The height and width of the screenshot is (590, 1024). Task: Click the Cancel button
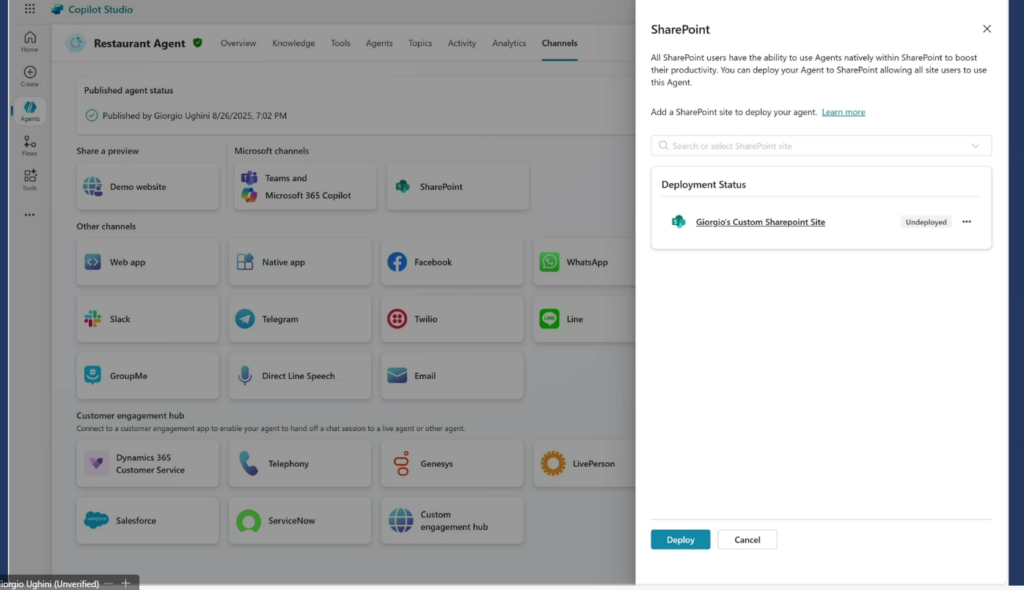point(747,540)
